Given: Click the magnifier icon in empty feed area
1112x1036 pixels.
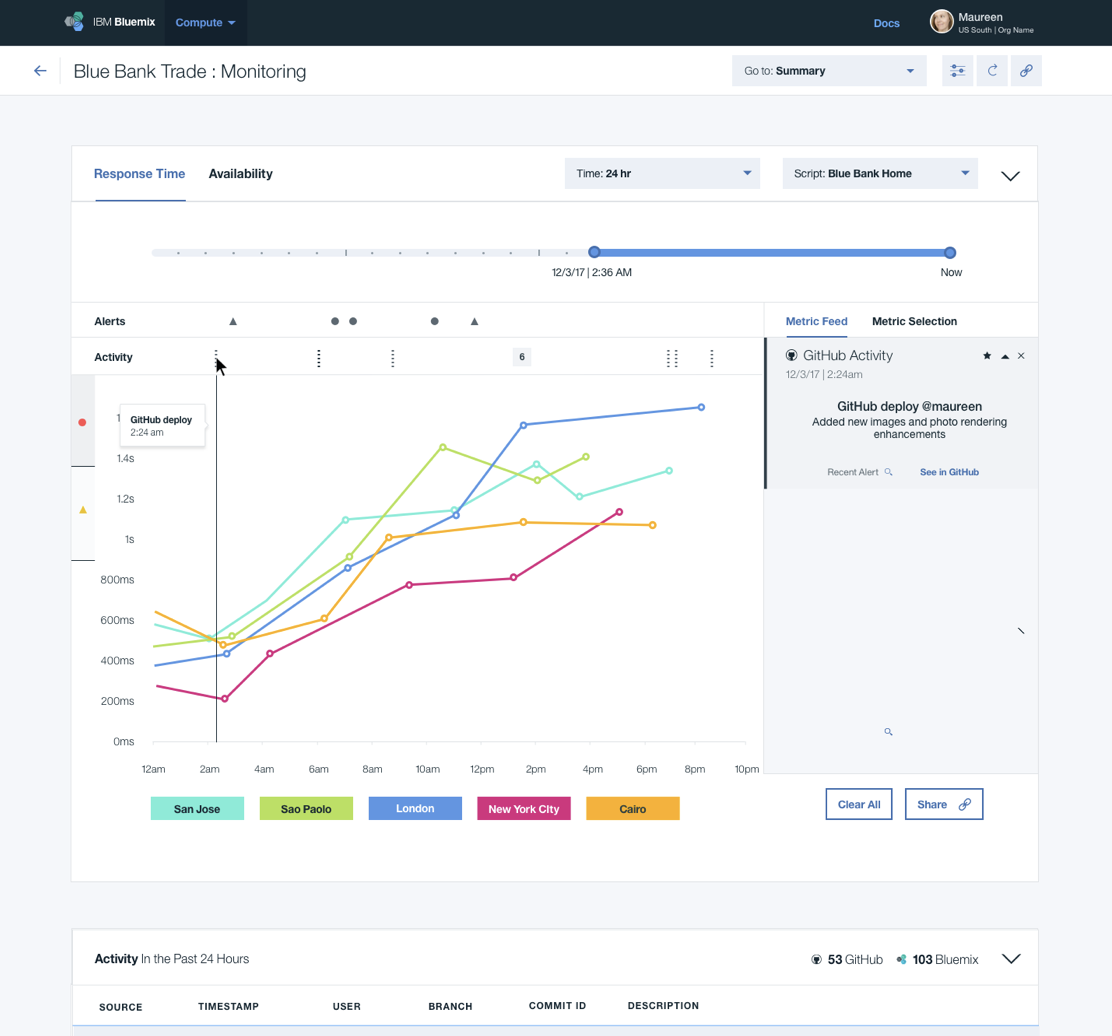Looking at the screenshot, I should coord(888,732).
